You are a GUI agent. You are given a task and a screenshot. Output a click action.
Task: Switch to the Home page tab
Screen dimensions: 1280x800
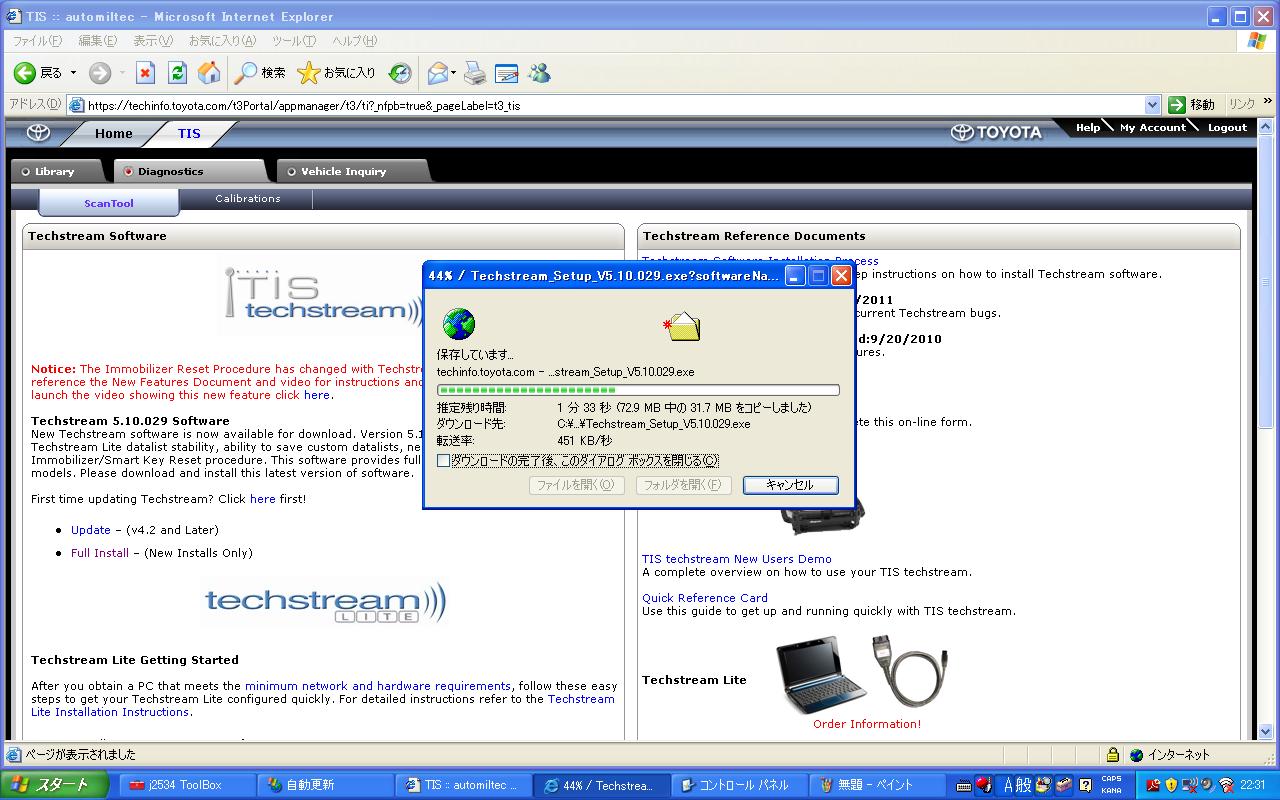coord(114,134)
